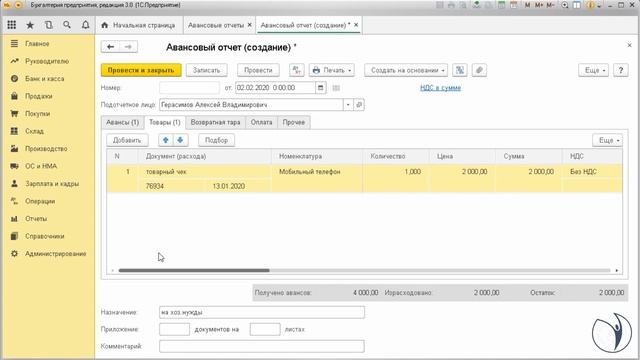Open the History icon
Image resolution: width=640 pixels, height=360 pixels.
point(49,25)
